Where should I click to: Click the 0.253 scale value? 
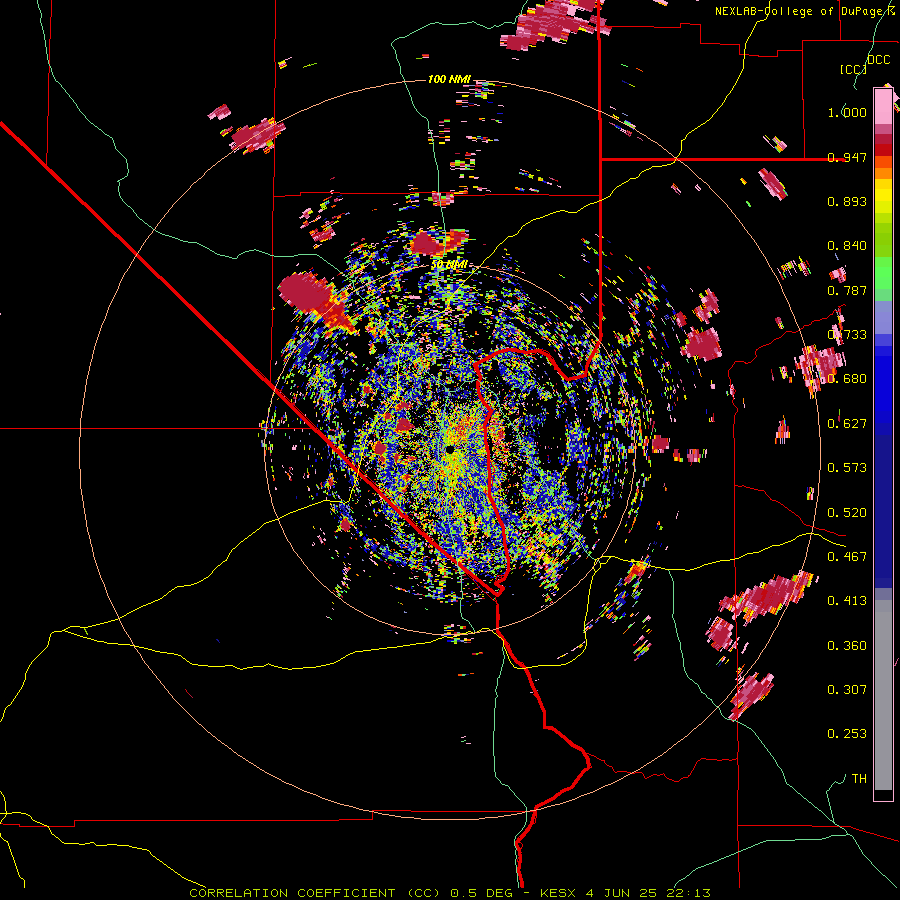pyautogui.click(x=847, y=734)
